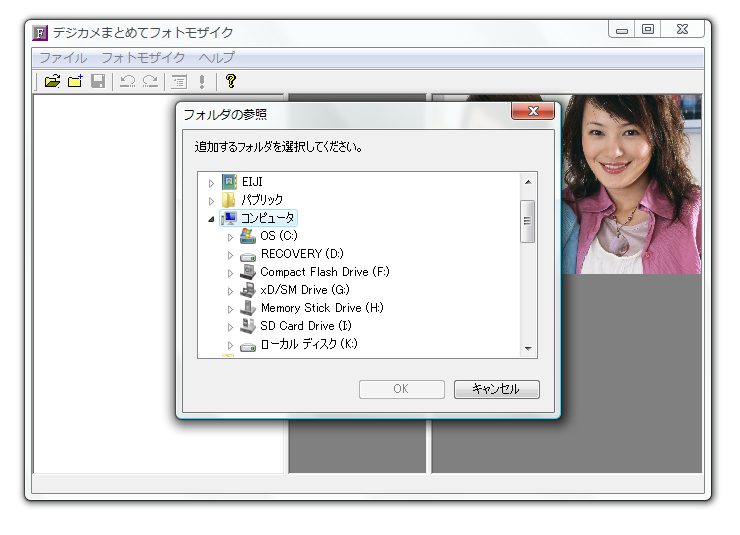Select Memory Stick Drive (H:)
The height and width of the screenshot is (535, 740).
(x=321, y=308)
